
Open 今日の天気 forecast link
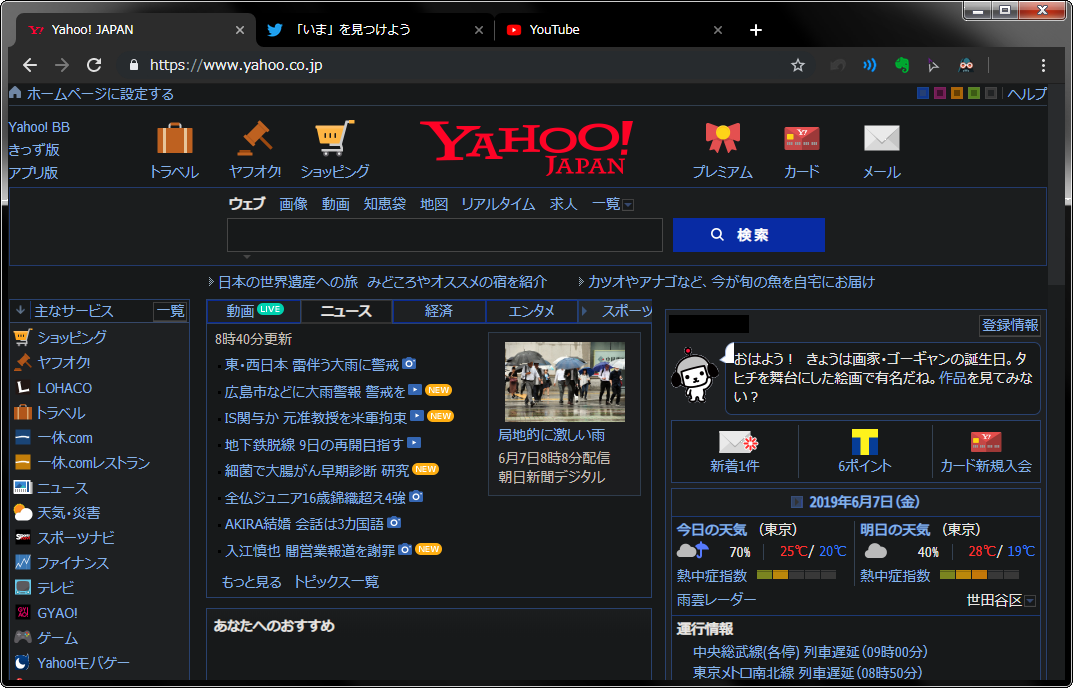712,530
